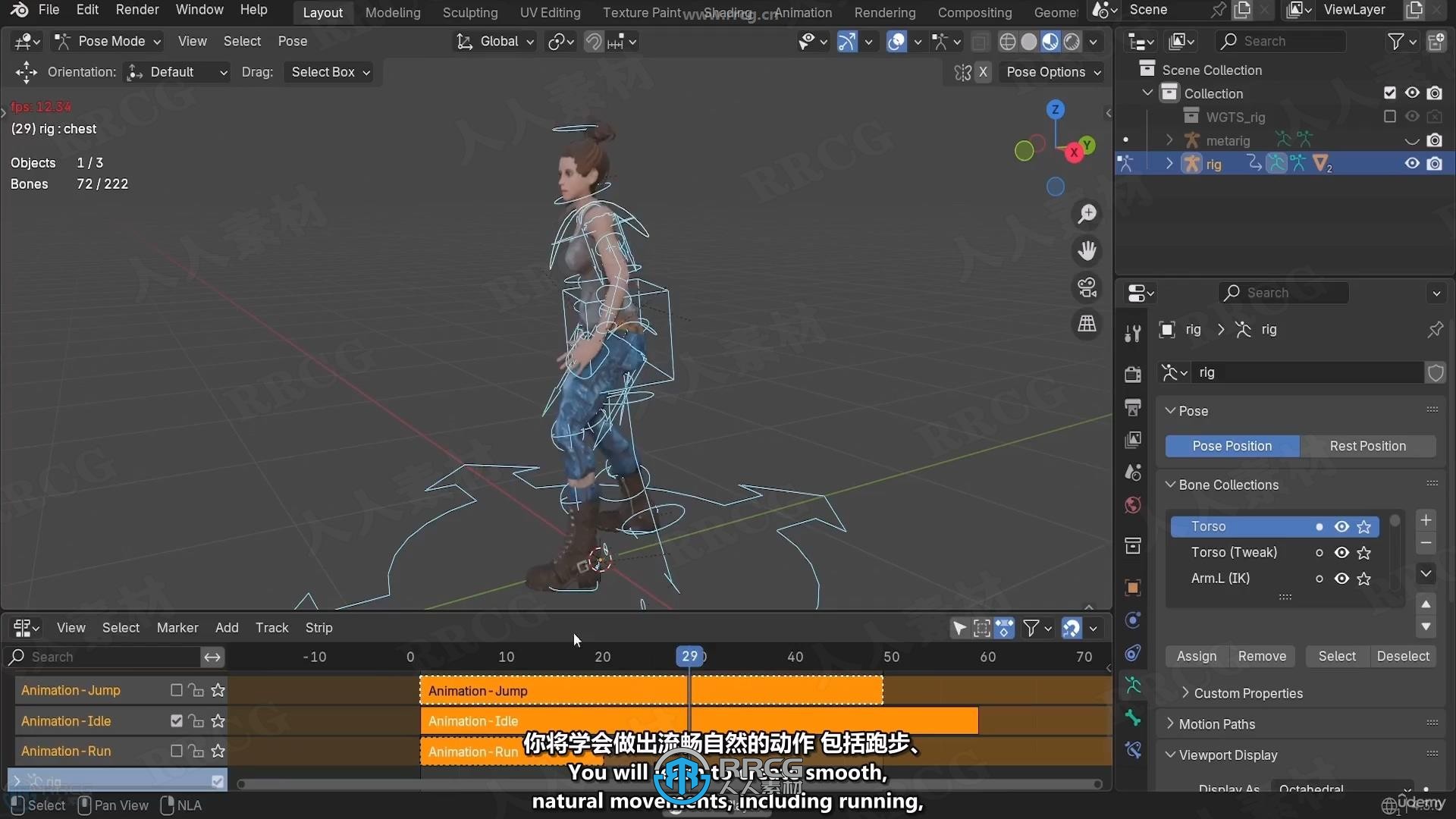The image size is (1456, 819).
Task: Open the File menu
Action: click(49, 10)
